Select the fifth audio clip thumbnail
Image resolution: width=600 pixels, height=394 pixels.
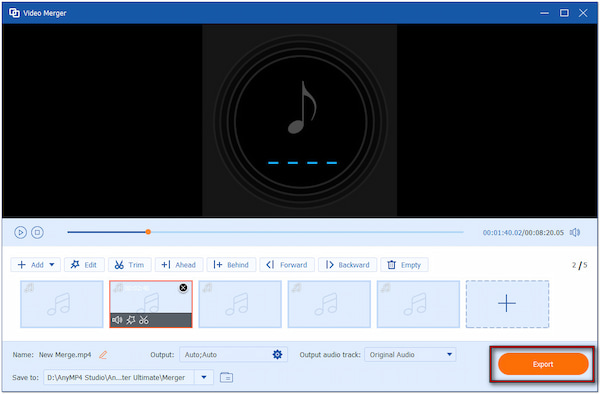click(418, 304)
